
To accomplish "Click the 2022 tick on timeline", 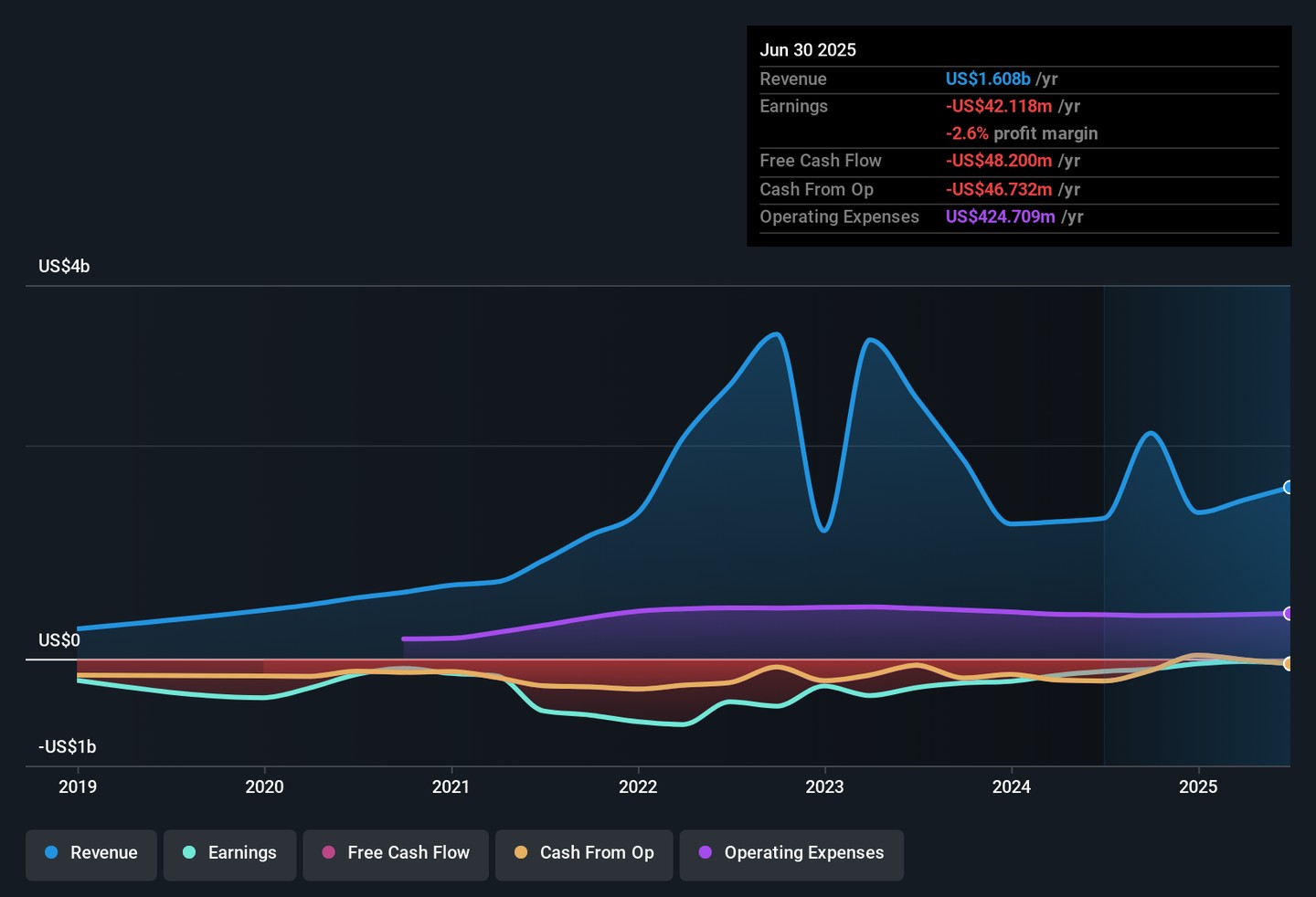I will 638,786.
